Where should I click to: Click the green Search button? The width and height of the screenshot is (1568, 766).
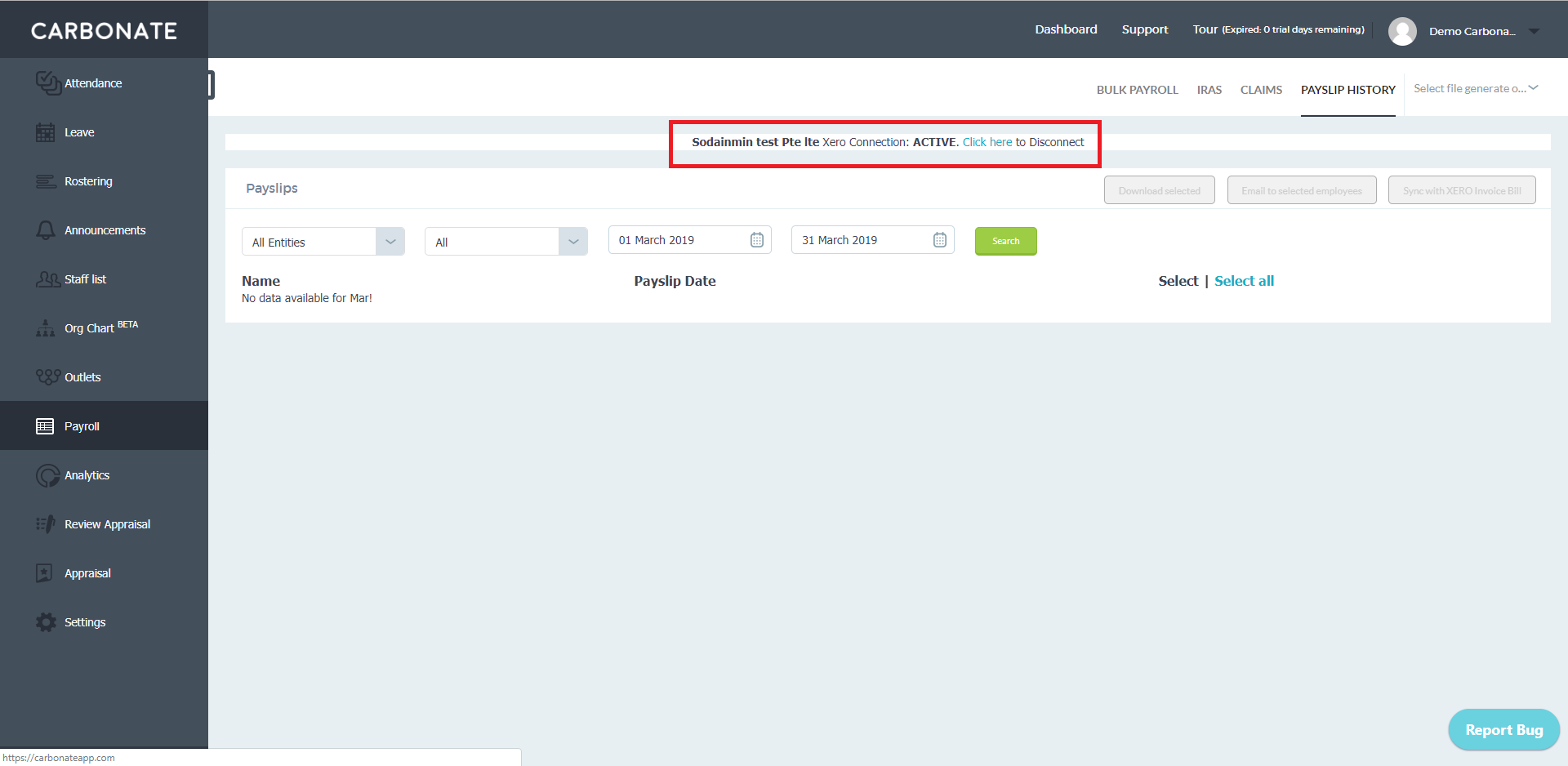click(1005, 241)
